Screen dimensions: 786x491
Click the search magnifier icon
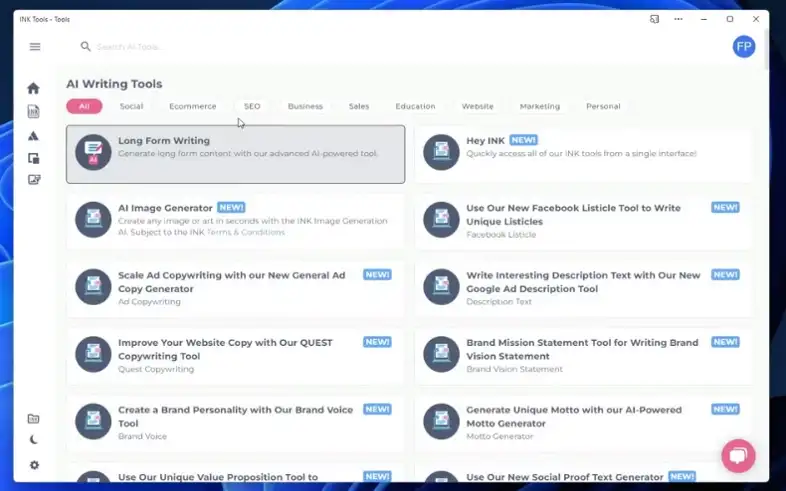86,47
